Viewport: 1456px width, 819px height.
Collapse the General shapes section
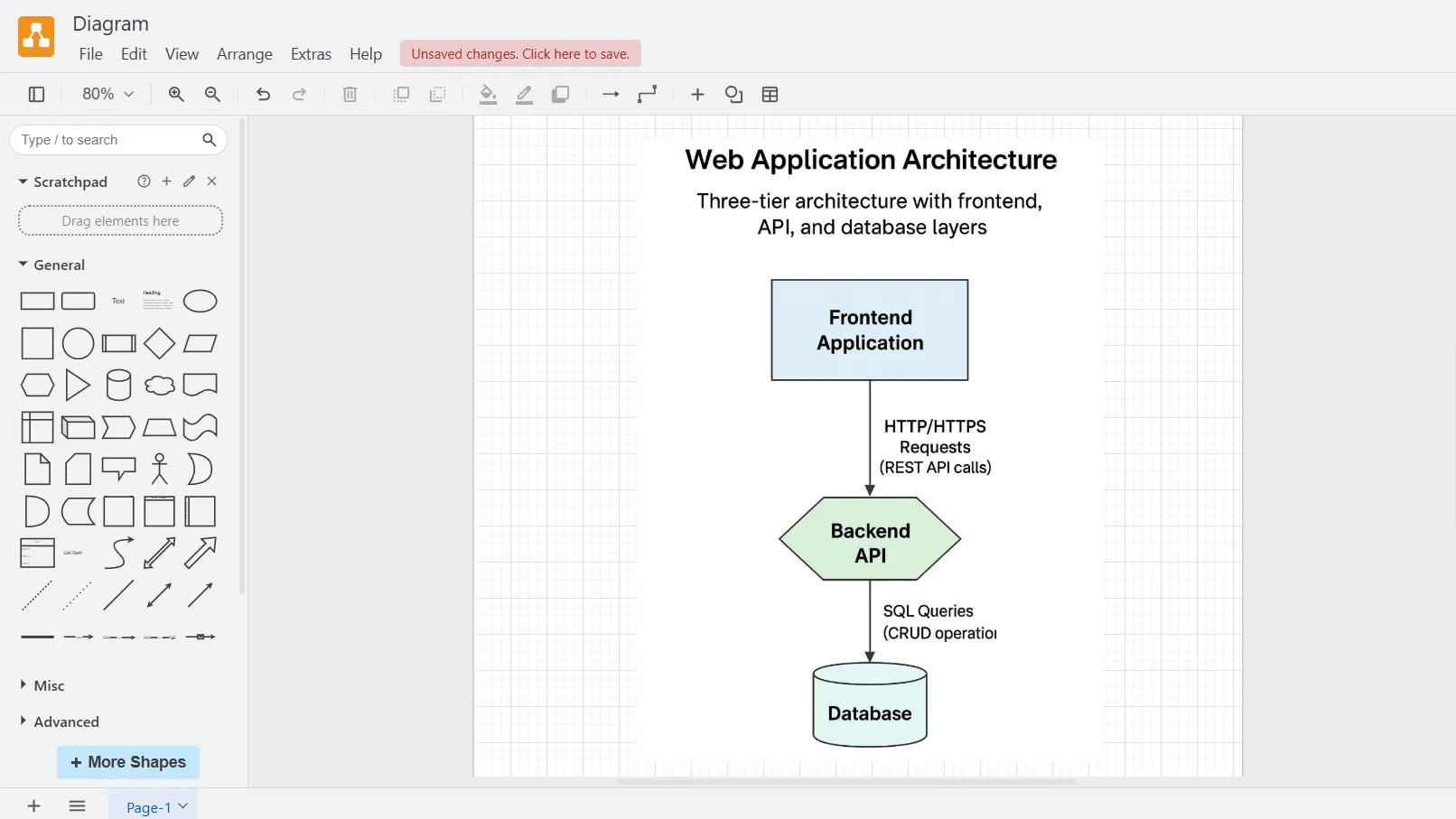[22, 265]
